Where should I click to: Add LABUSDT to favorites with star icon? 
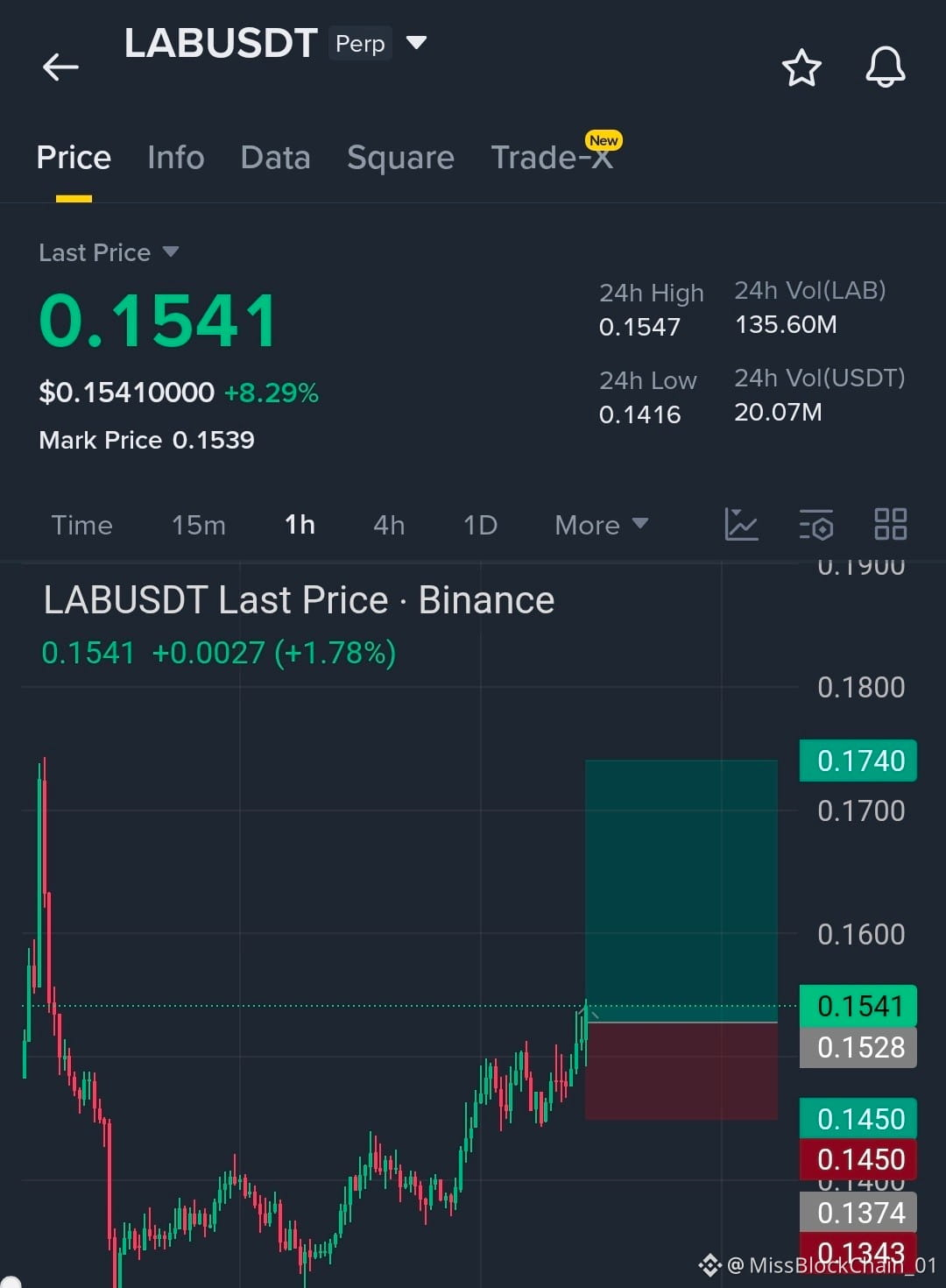(801, 67)
